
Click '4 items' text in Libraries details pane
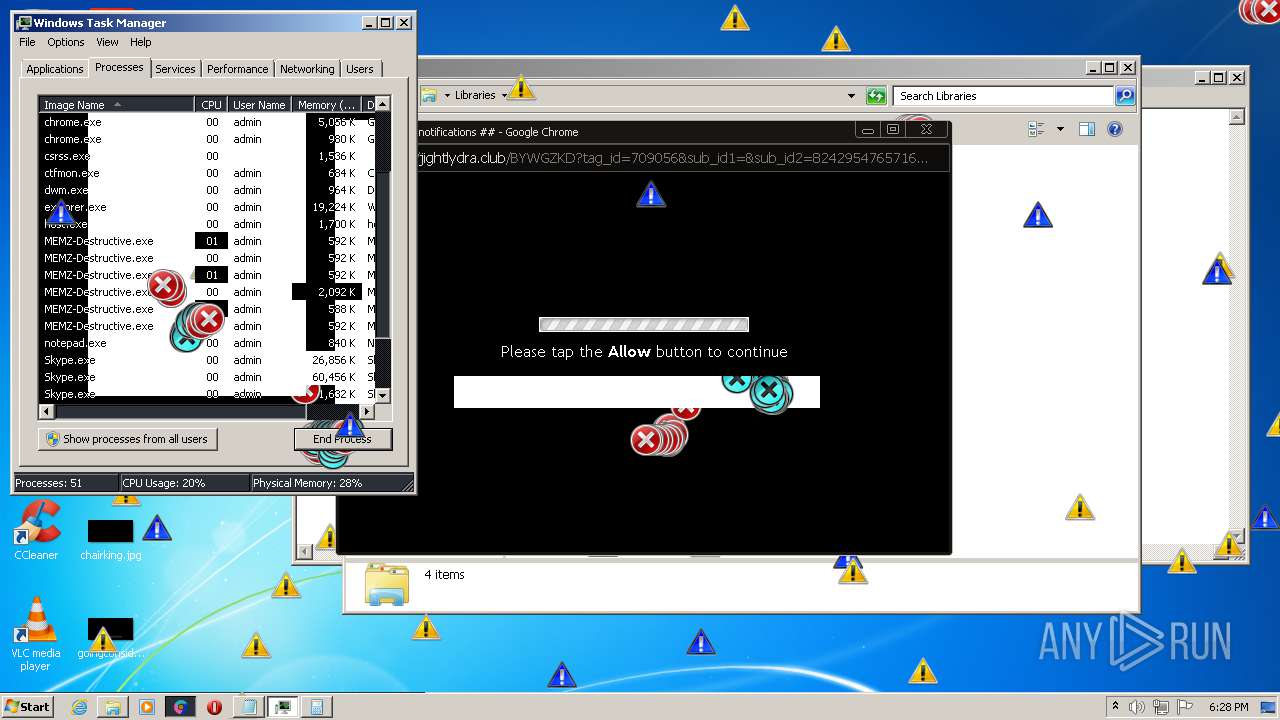(x=444, y=575)
